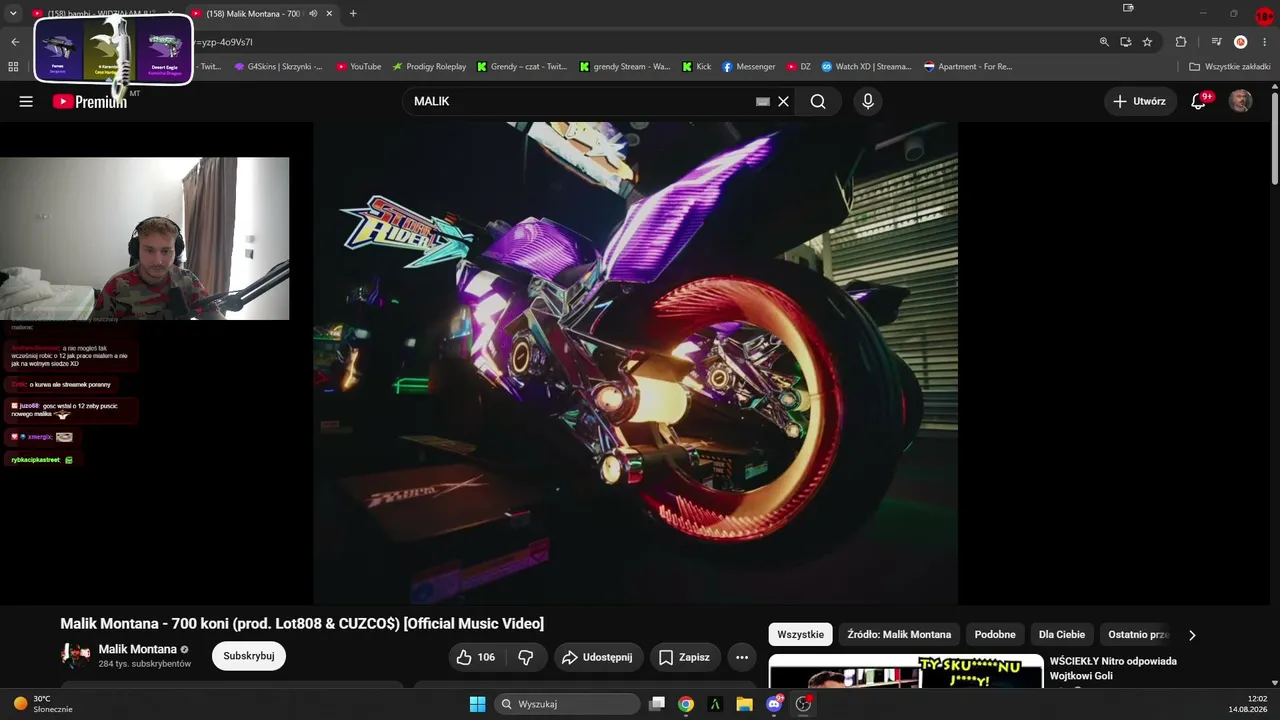This screenshot has width=1280, height=720.
Task: Save the video with Zapisz
Action: (684, 657)
